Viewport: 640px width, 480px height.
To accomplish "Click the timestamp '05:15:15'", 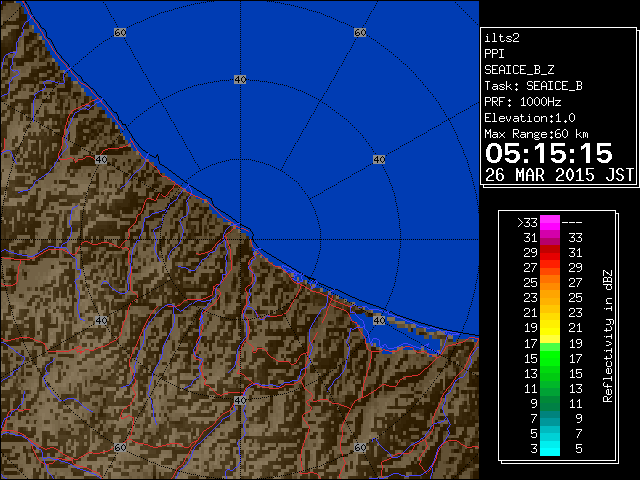I will pyautogui.click(x=549, y=153).
